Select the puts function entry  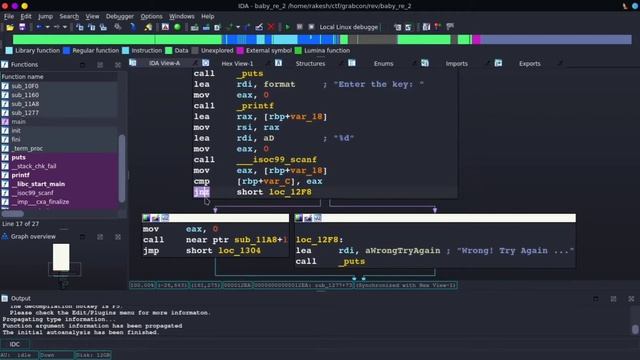click(x=59, y=158)
